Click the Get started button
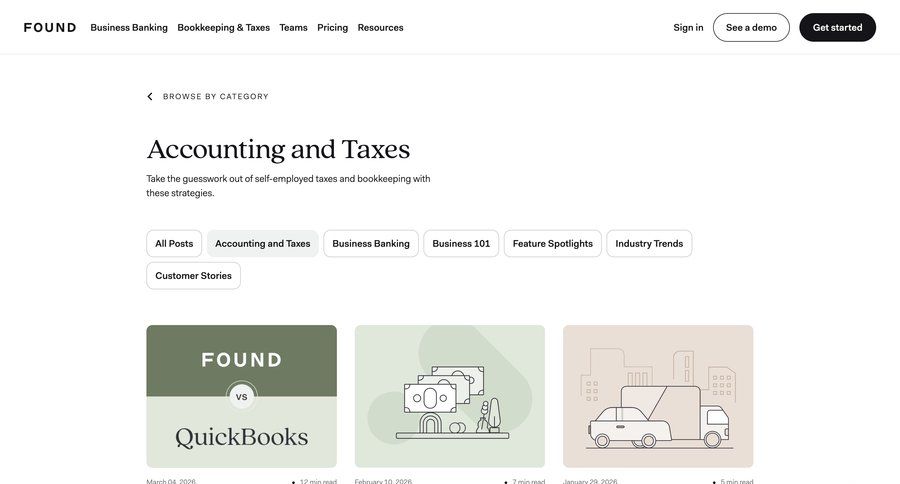The height and width of the screenshot is (484, 900). 837,28
